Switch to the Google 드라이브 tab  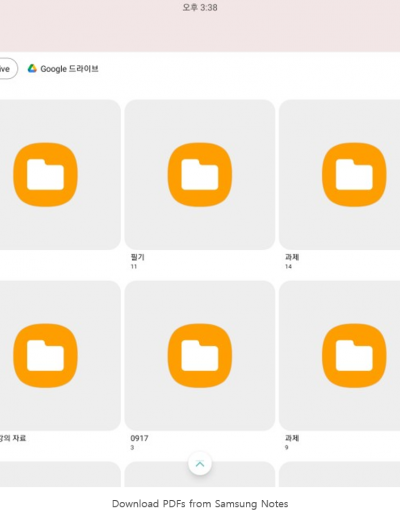tap(63, 69)
